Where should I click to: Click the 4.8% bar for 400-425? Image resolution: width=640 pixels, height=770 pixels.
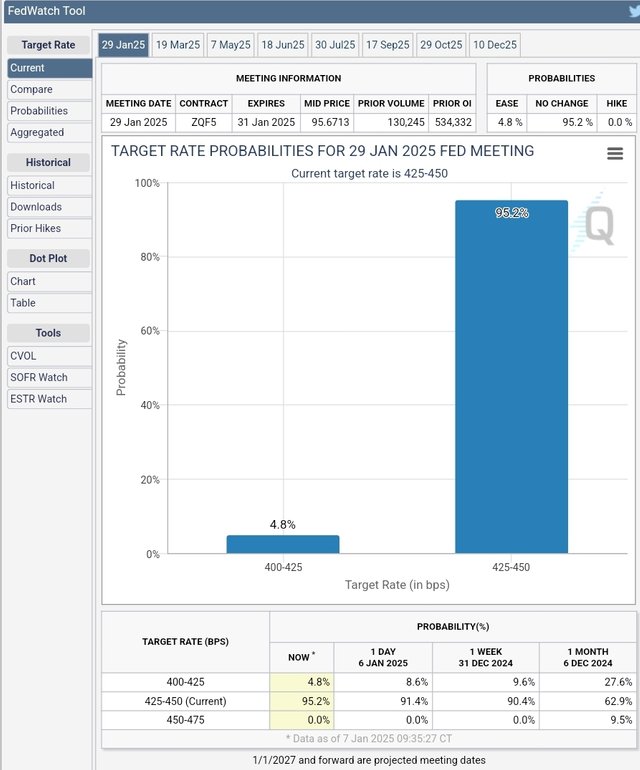pos(283,545)
